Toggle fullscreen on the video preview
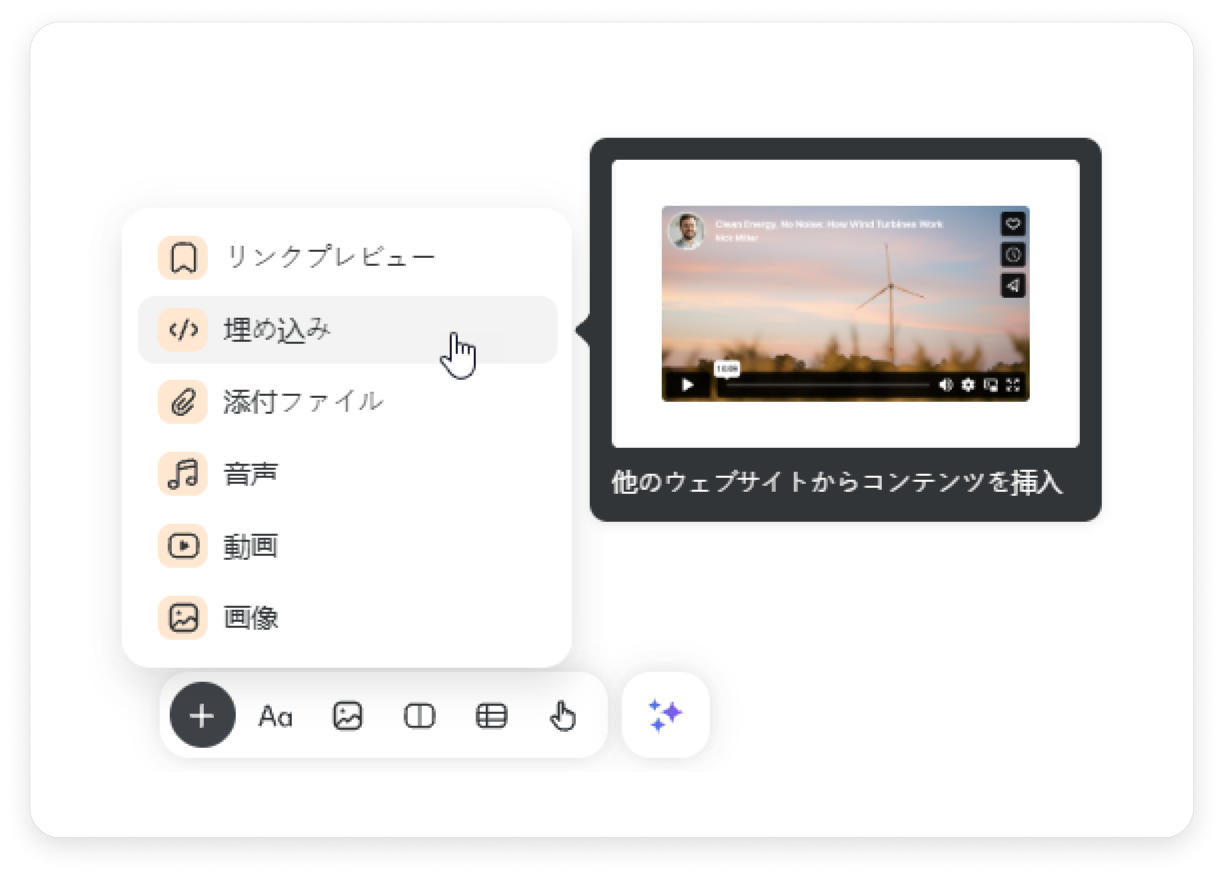This screenshot has width=1224, height=876. point(1013,385)
